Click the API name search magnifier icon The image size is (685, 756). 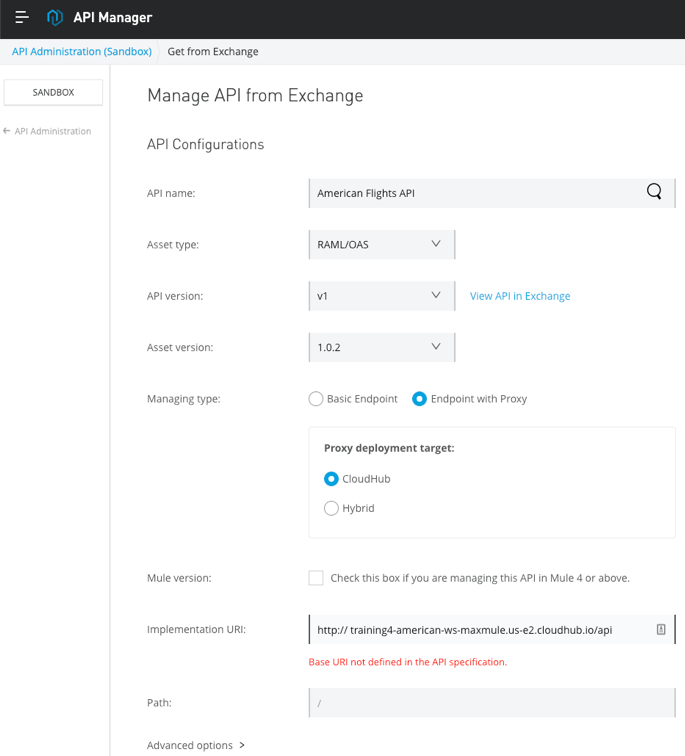(654, 192)
